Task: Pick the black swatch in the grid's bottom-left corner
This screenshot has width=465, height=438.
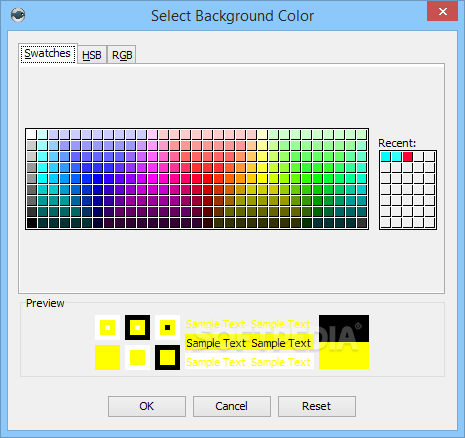Action: pos(32,223)
